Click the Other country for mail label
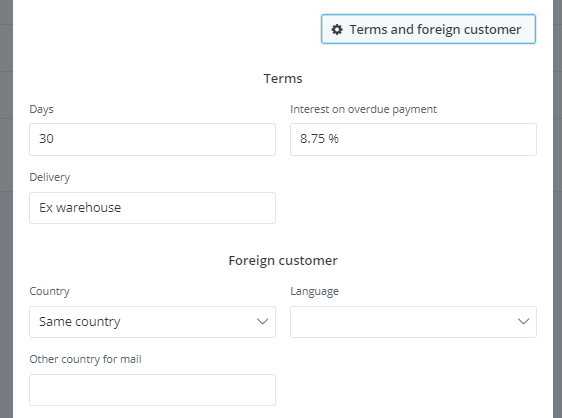The image size is (562, 418). [85, 359]
